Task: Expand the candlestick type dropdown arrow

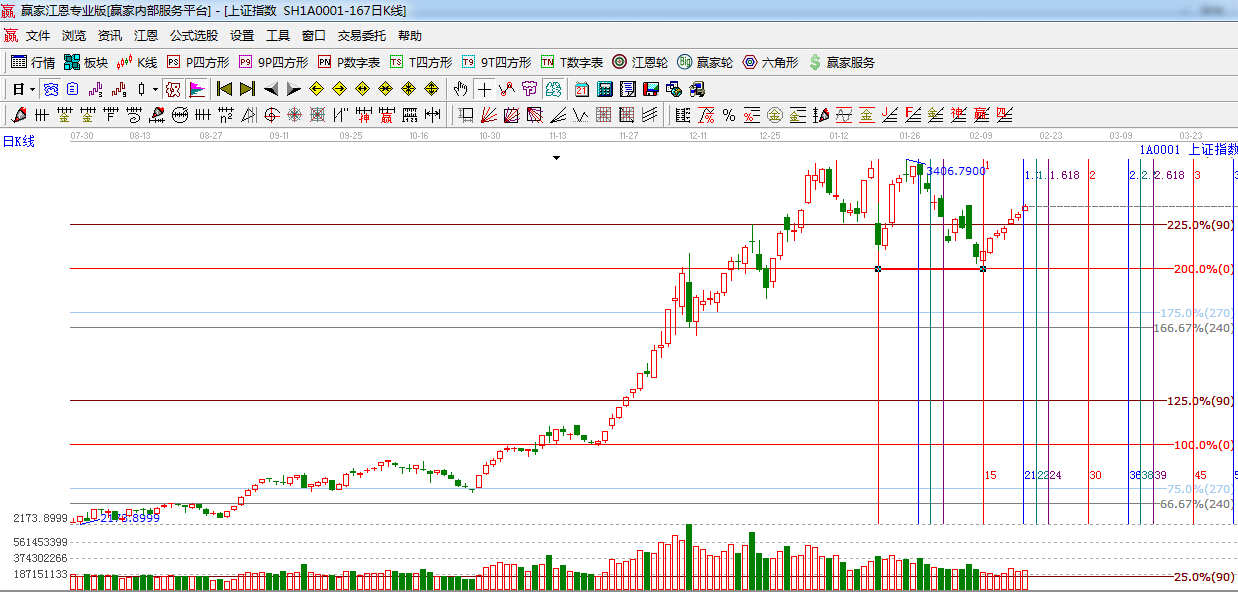Action: pyautogui.click(x=155, y=89)
